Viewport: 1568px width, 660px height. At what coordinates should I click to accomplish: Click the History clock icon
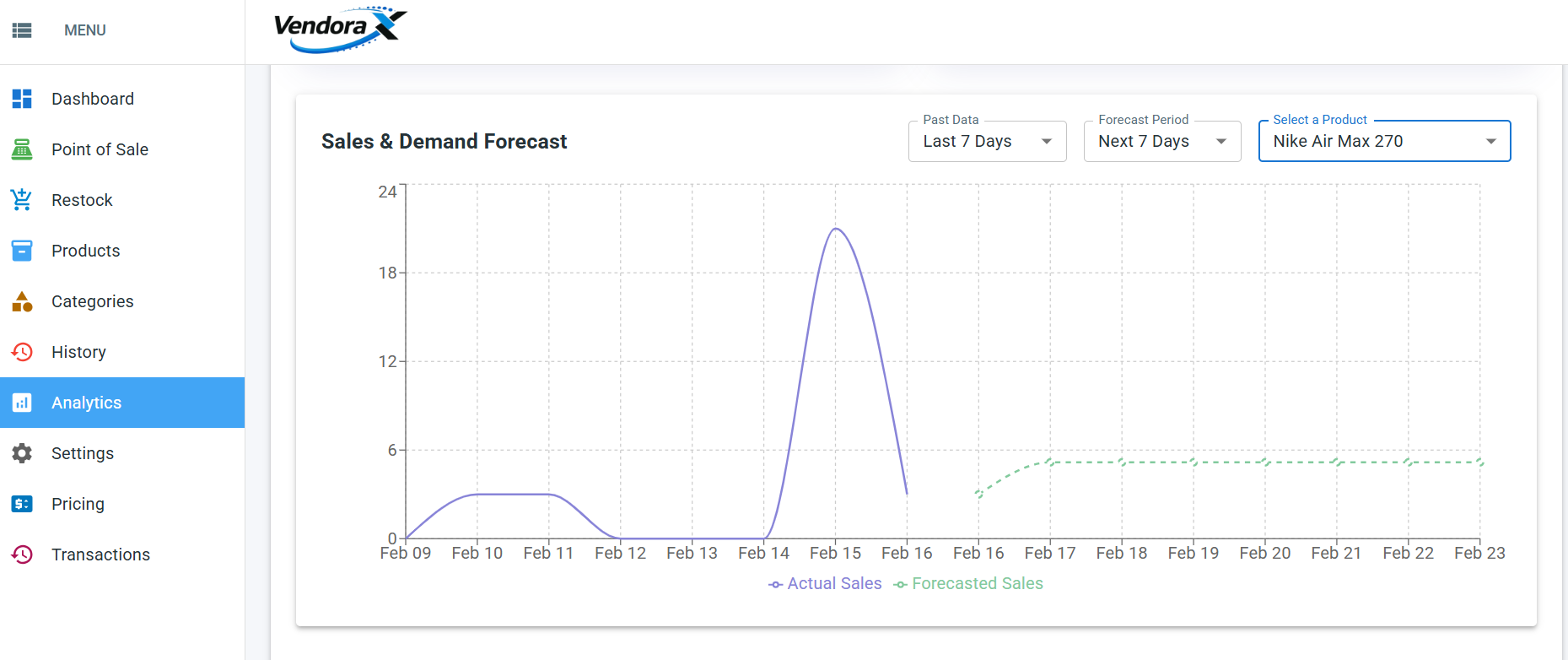tap(22, 352)
